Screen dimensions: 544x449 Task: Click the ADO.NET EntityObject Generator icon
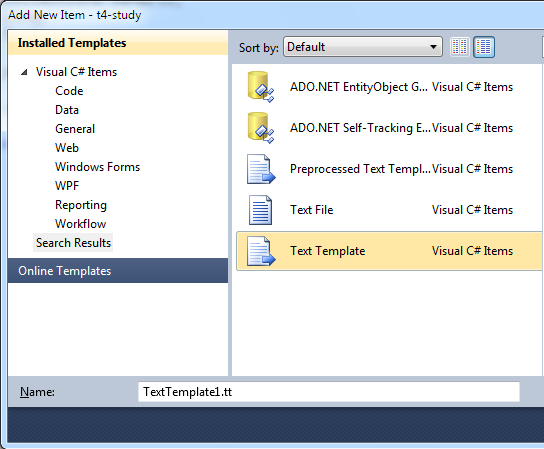(261, 87)
